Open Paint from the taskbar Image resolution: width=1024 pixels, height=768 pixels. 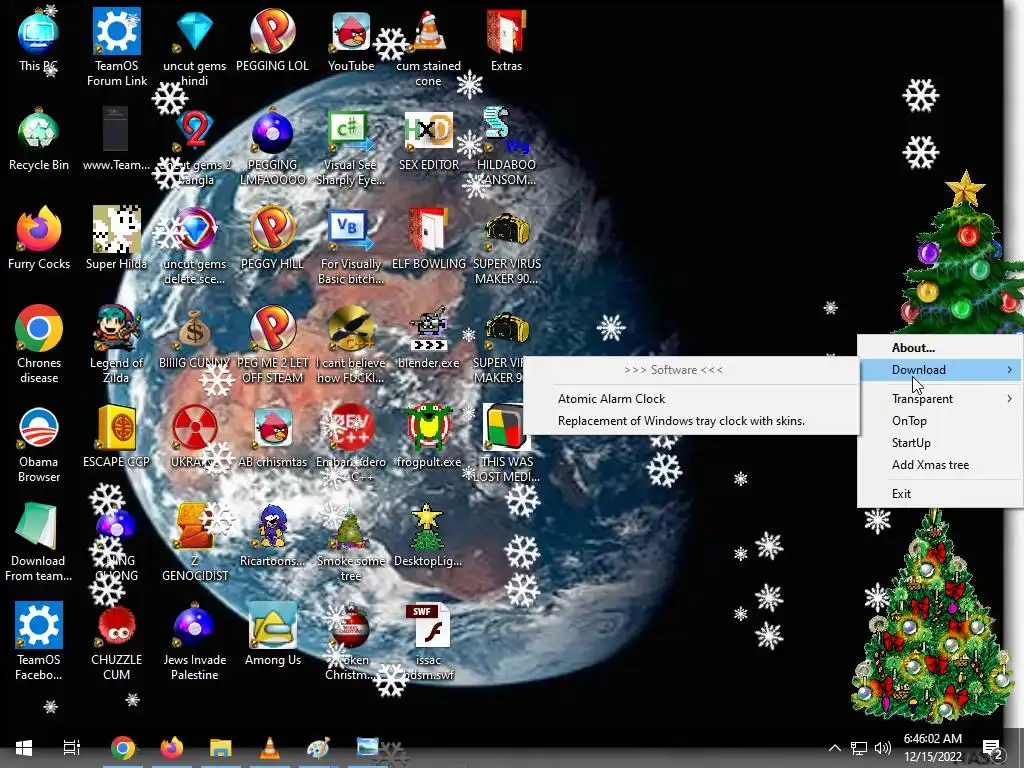click(x=319, y=747)
